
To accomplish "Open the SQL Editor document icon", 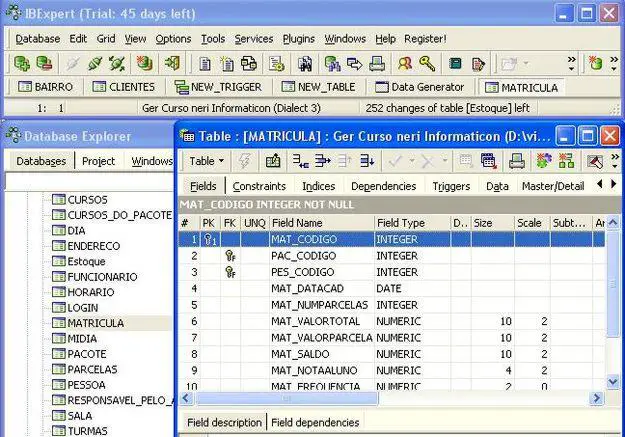I will click(204, 63).
